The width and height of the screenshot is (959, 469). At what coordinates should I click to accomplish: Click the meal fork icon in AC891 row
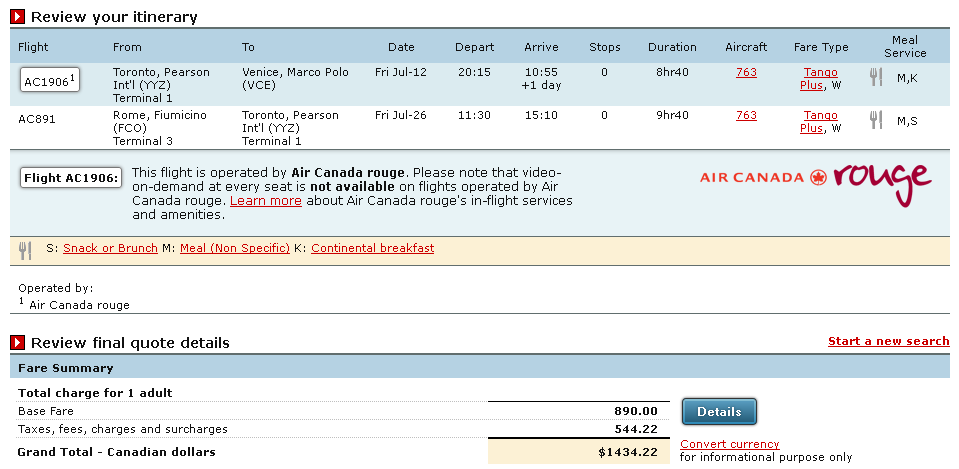point(876,120)
